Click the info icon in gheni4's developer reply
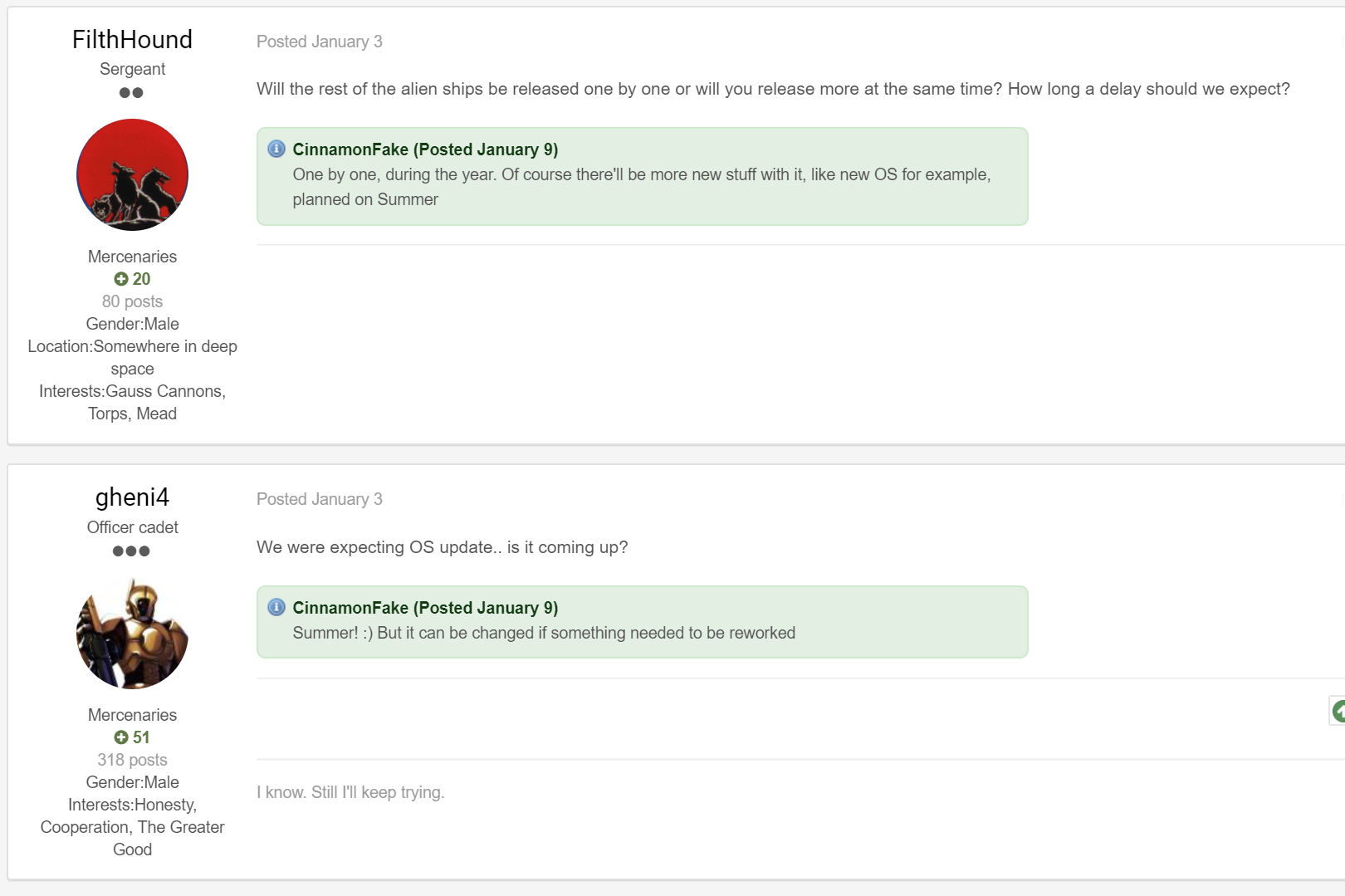1345x896 pixels. pyautogui.click(x=276, y=608)
